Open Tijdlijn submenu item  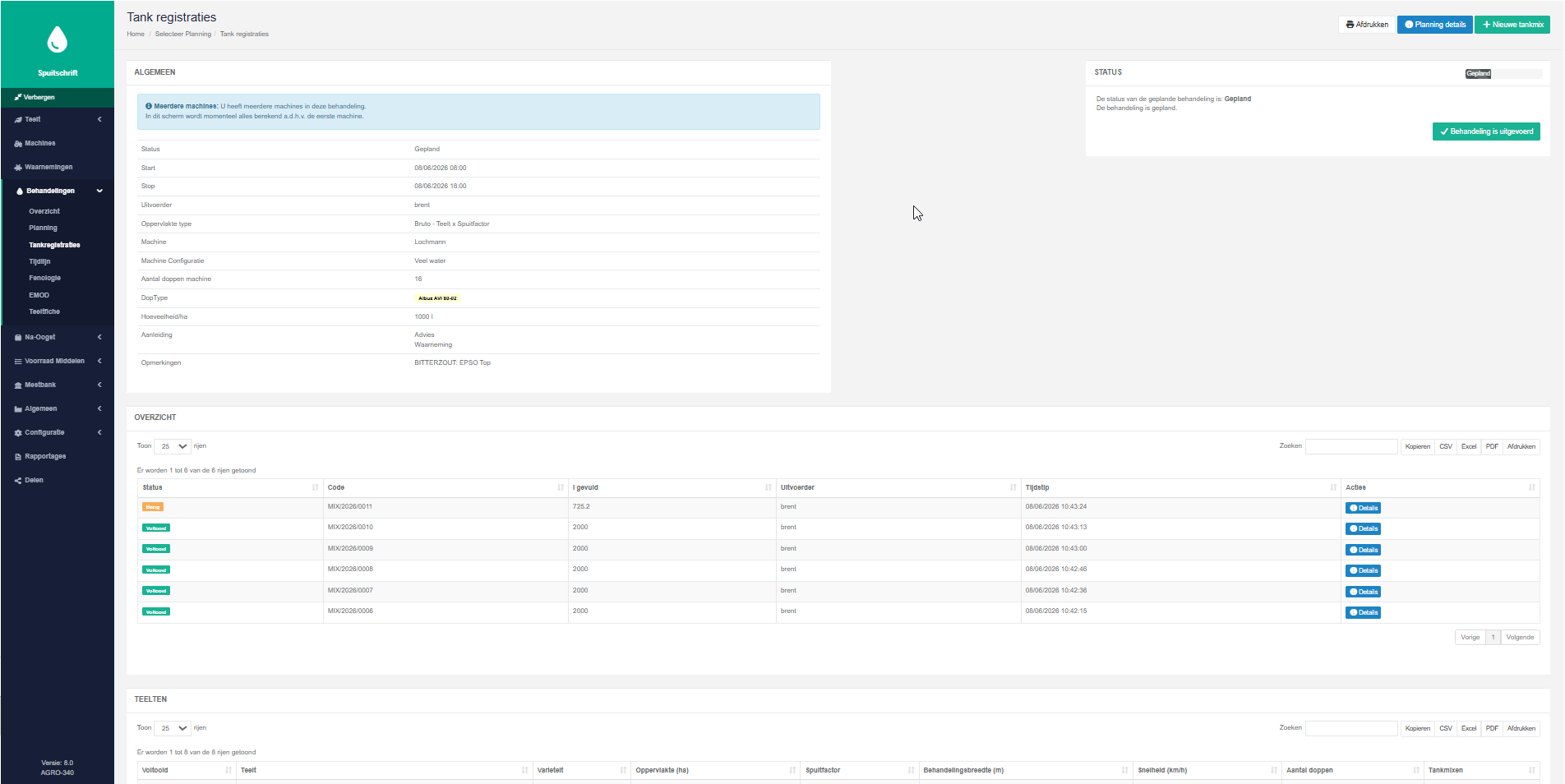click(x=39, y=262)
